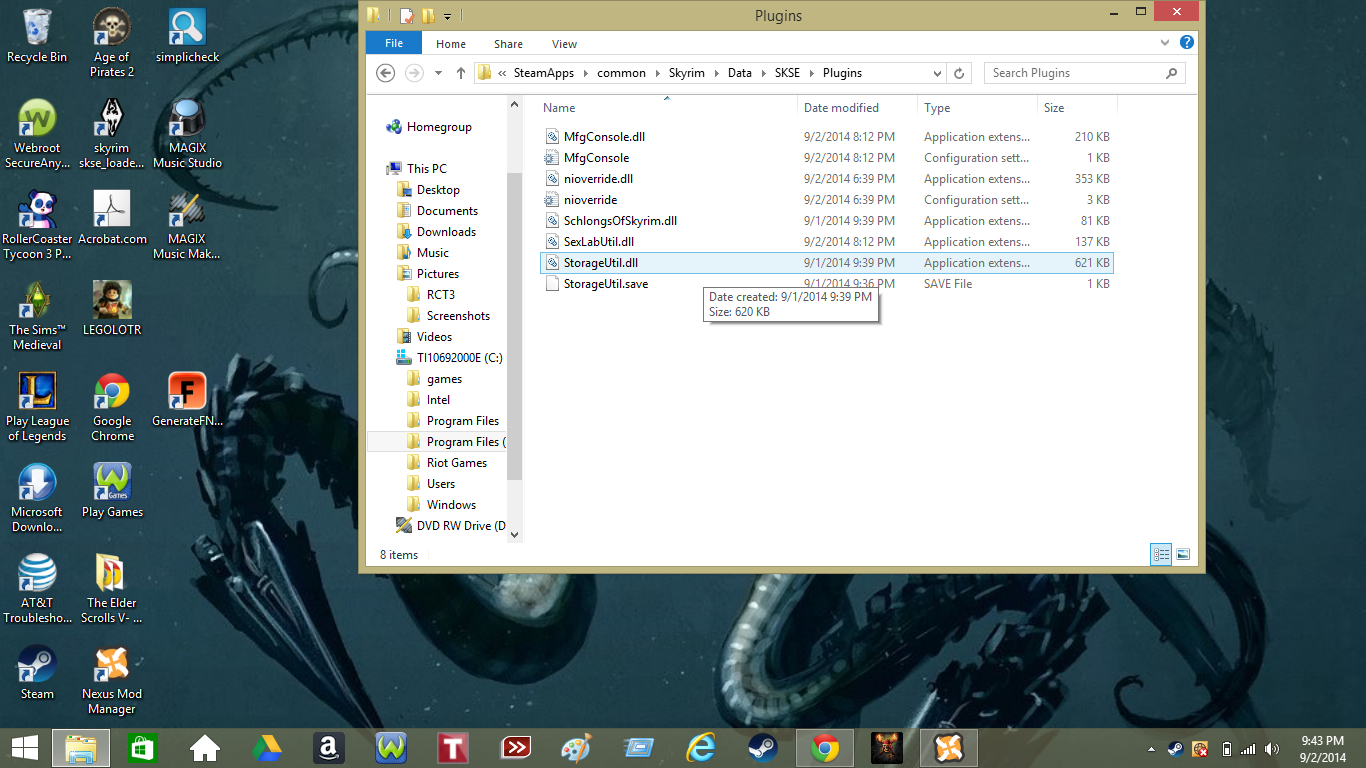Open the volume control in system tray
The width and height of the screenshot is (1366, 768).
(x=1271, y=749)
